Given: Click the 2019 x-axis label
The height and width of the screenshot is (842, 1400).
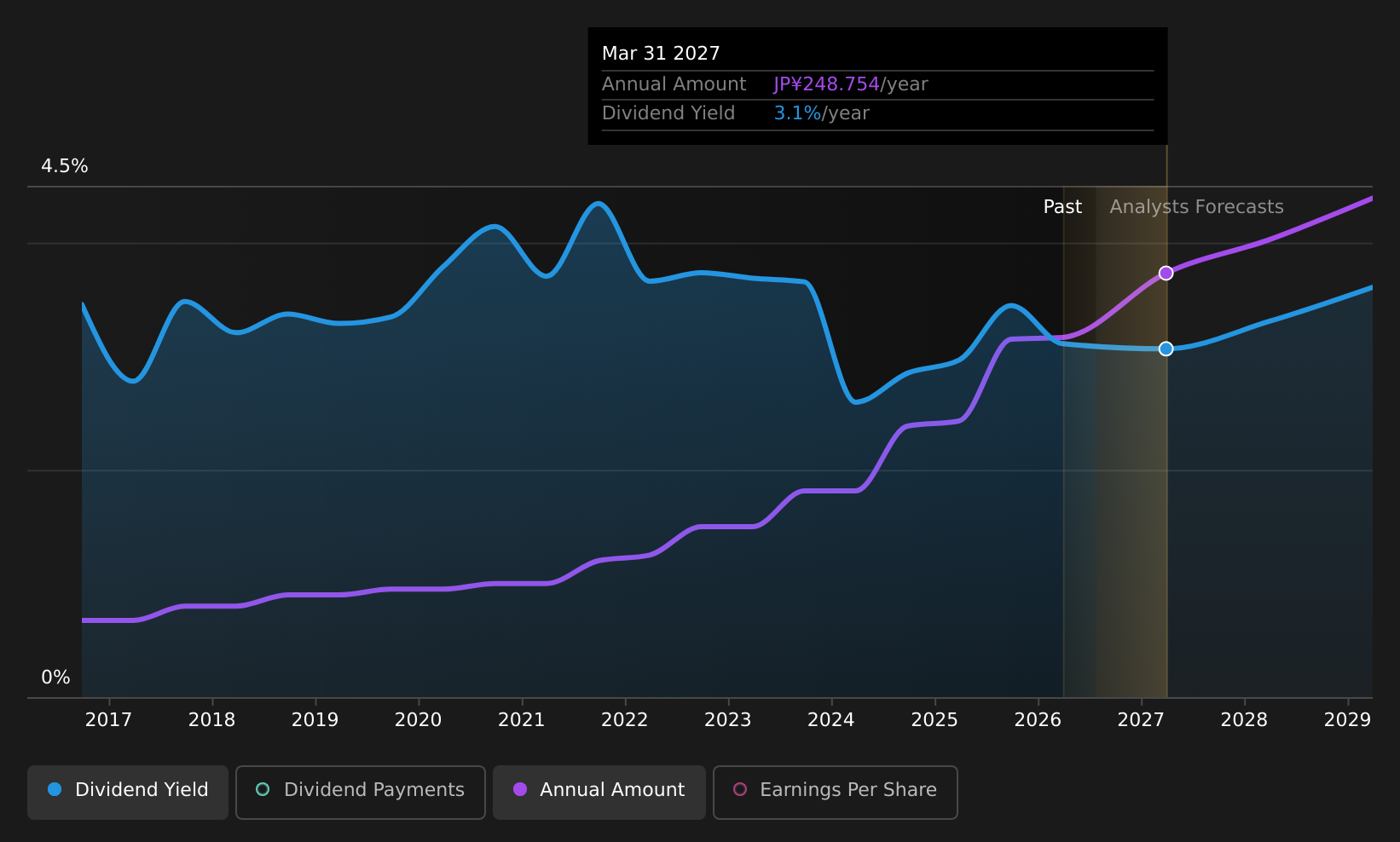Looking at the screenshot, I should tap(315, 720).
